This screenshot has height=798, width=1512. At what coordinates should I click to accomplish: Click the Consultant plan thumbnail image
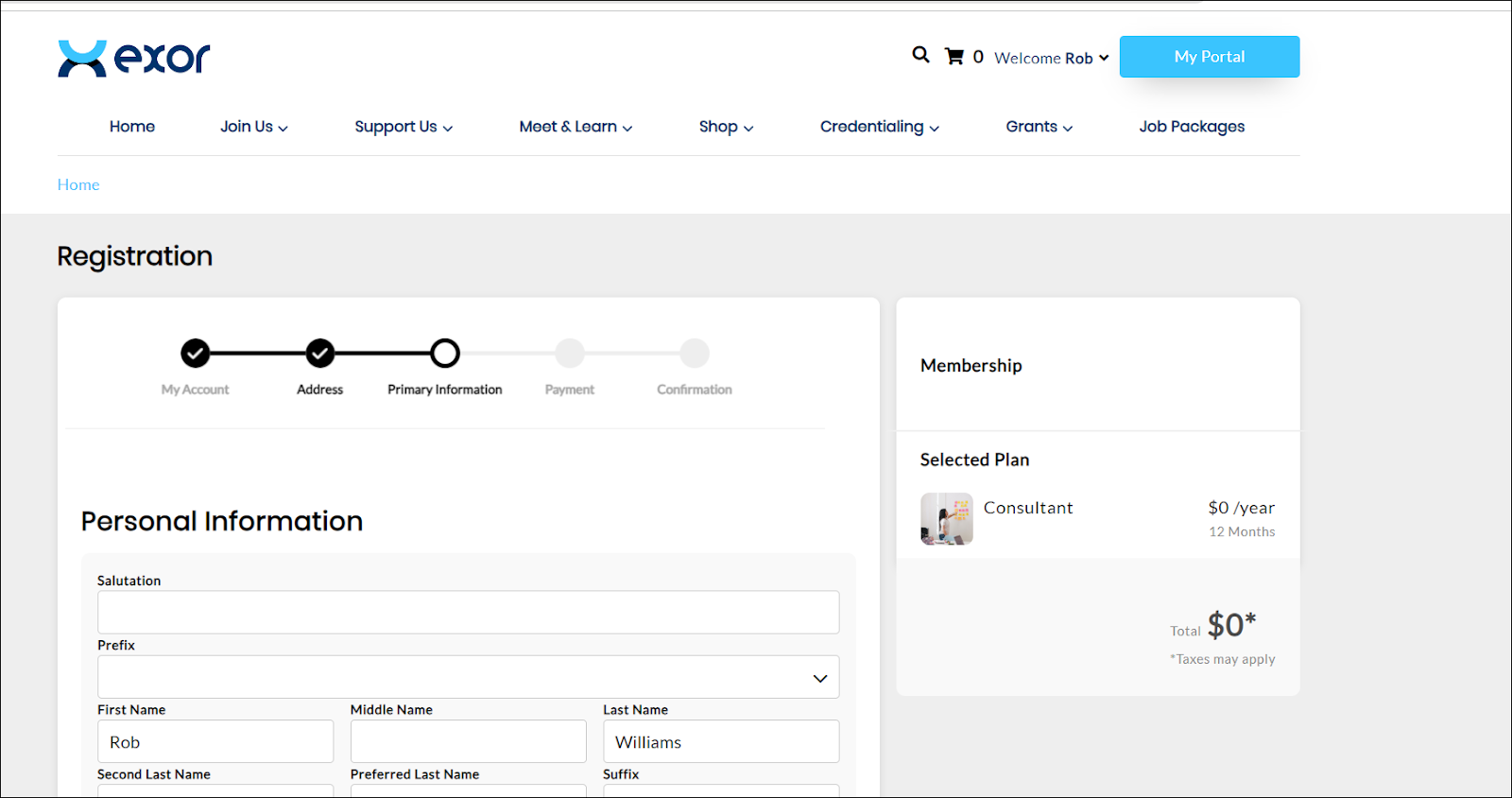point(946,519)
